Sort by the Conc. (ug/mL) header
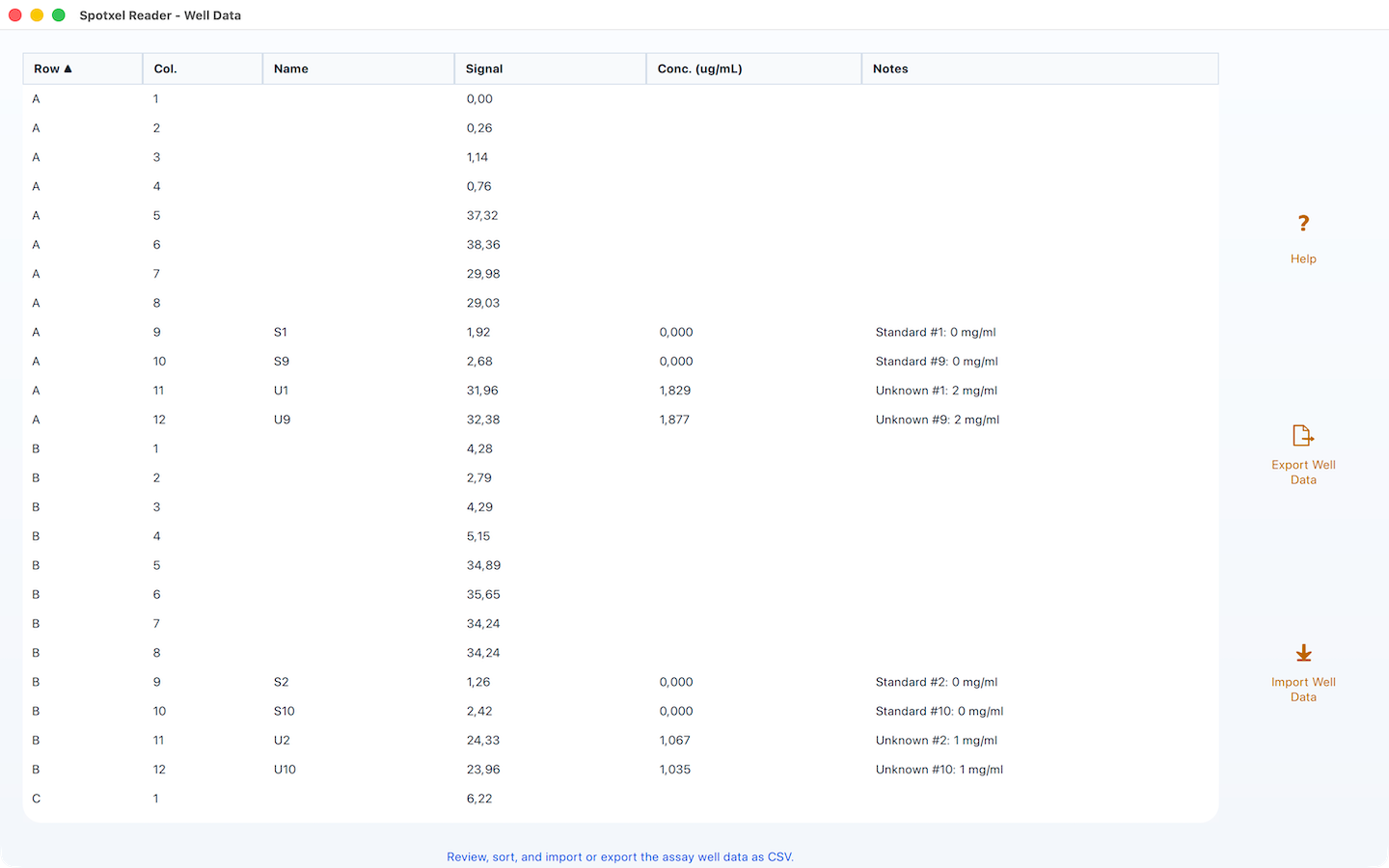The image size is (1389, 868). (754, 68)
